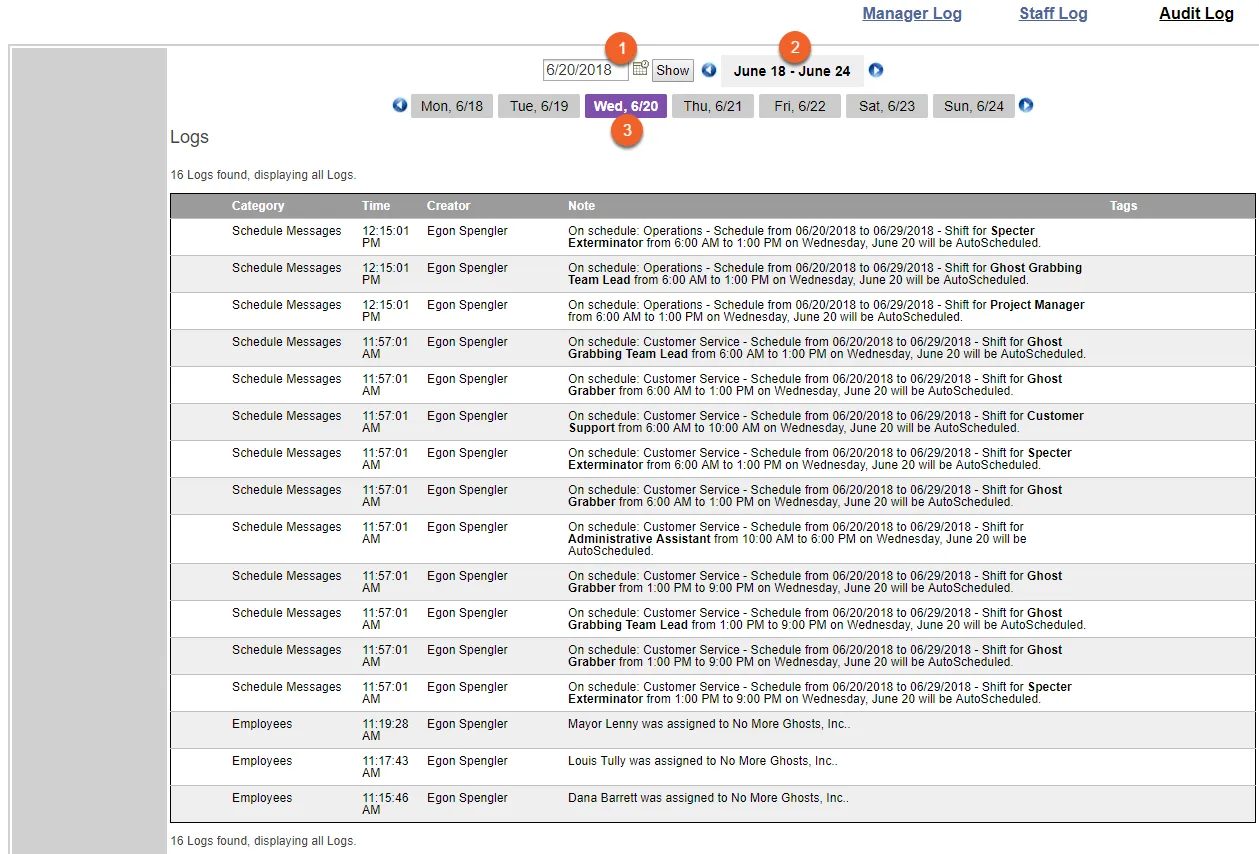Click the Administrative Assistant shift note
Image resolution: width=1259 pixels, height=854 pixels.
(x=797, y=539)
